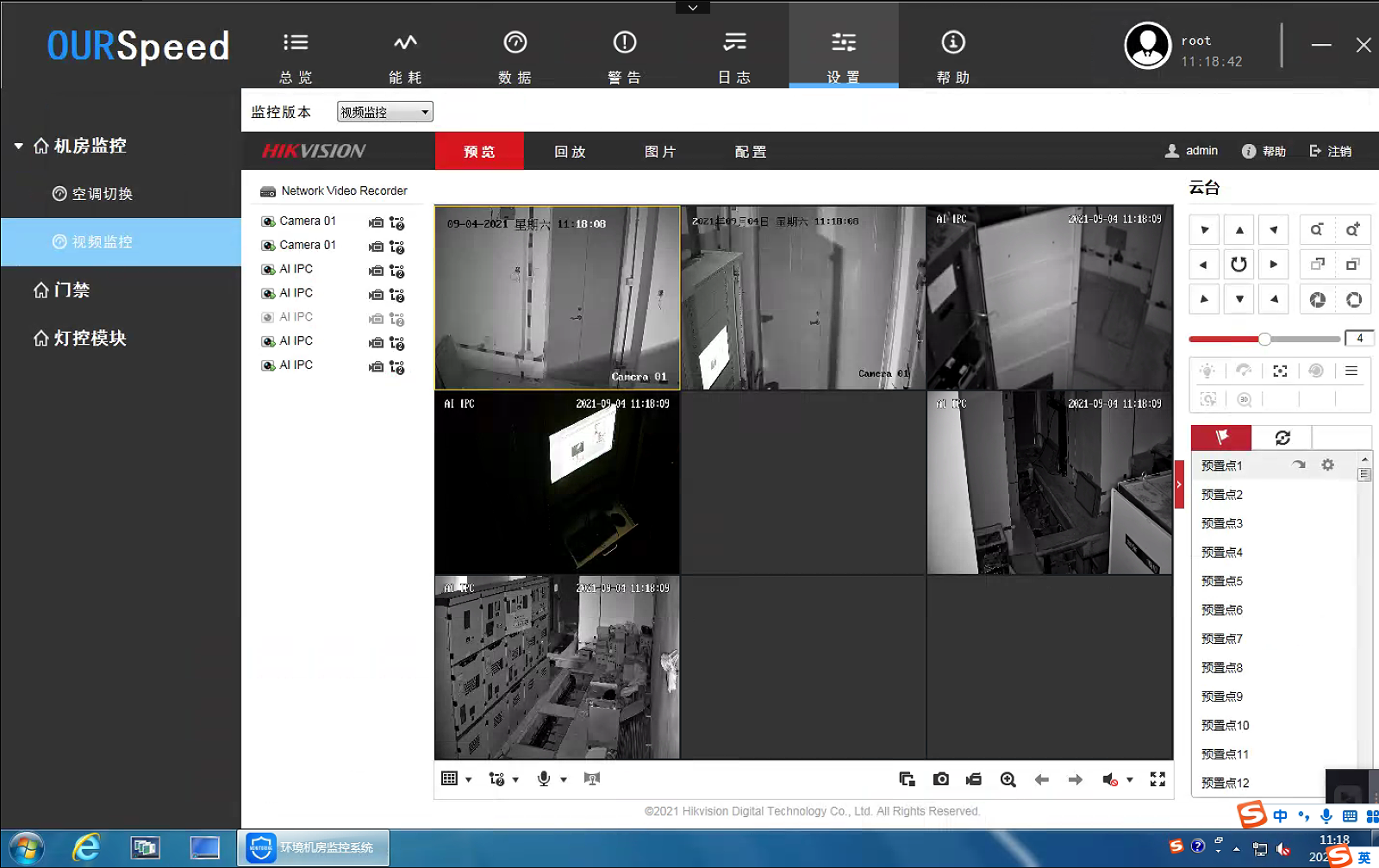The height and width of the screenshot is (868, 1379).
Task: Open the 监控版本 dropdown
Action: coord(384,112)
